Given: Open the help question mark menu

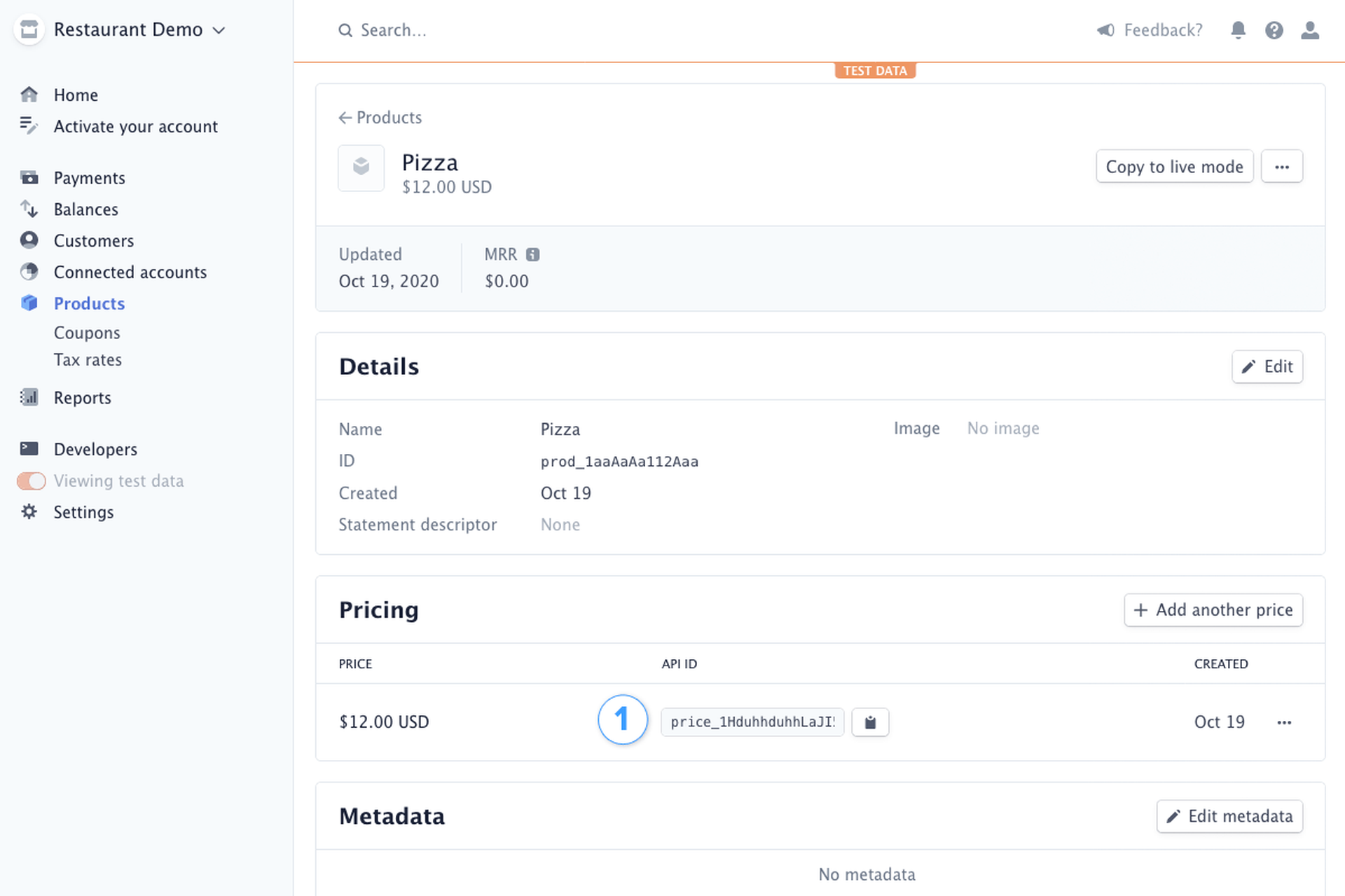Looking at the screenshot, I should tap(1274, 30).
